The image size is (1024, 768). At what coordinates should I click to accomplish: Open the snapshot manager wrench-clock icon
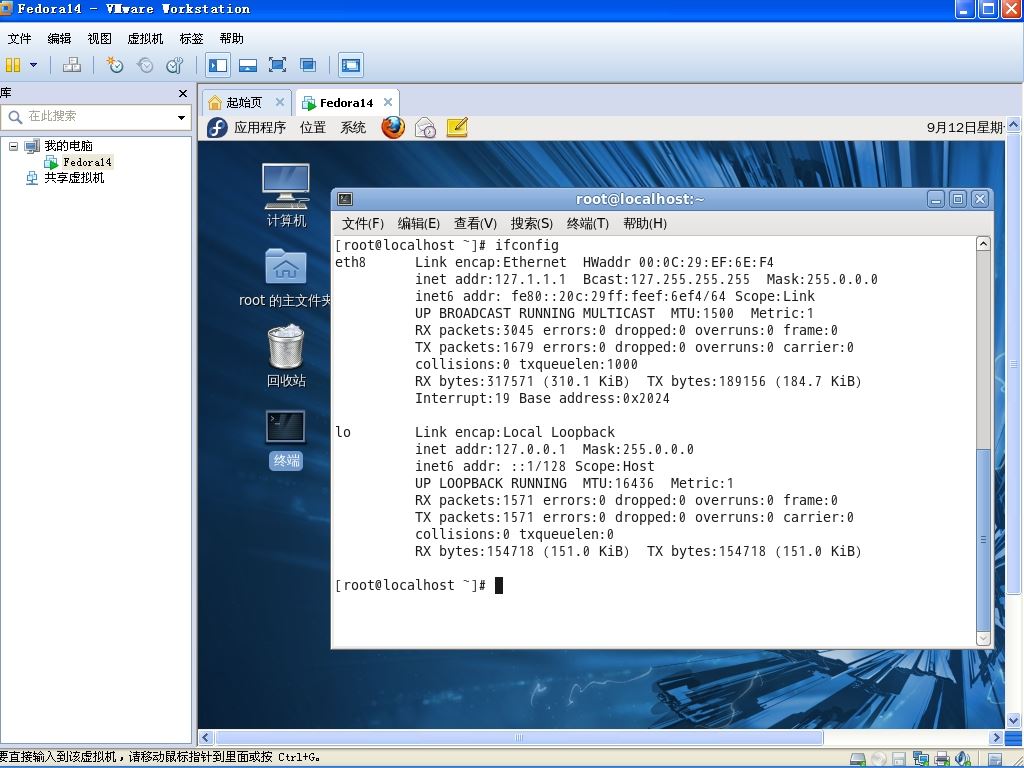[x=175, y=65]
